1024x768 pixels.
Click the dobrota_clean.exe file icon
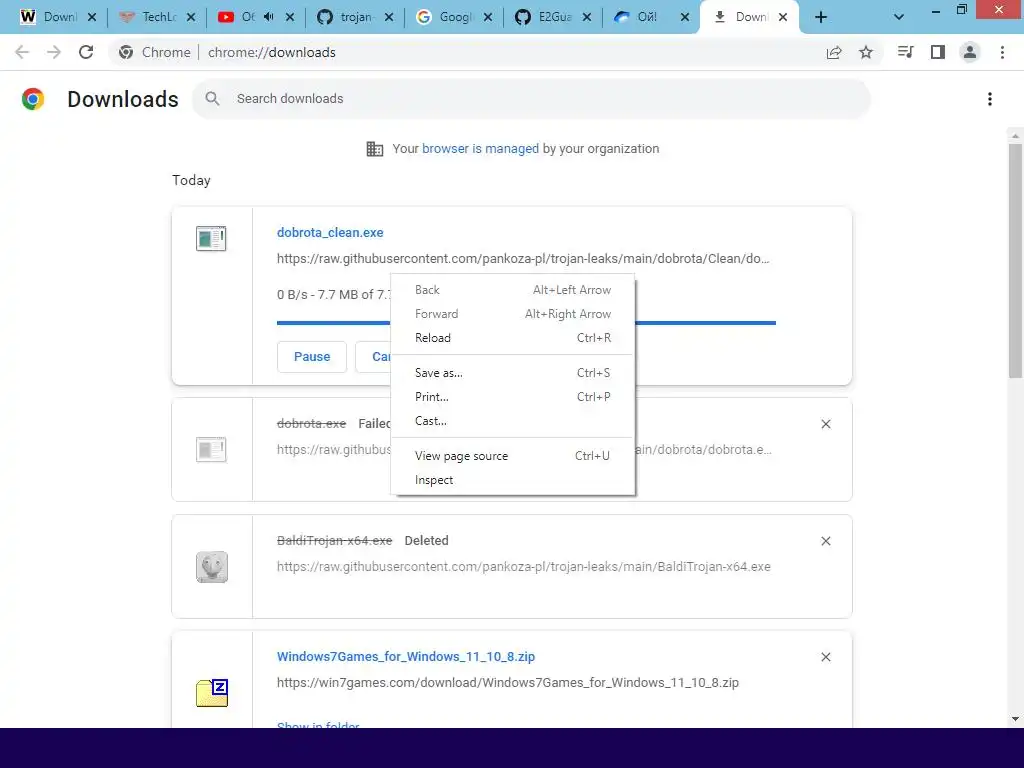pyautogui.click(x=211, y=238)
